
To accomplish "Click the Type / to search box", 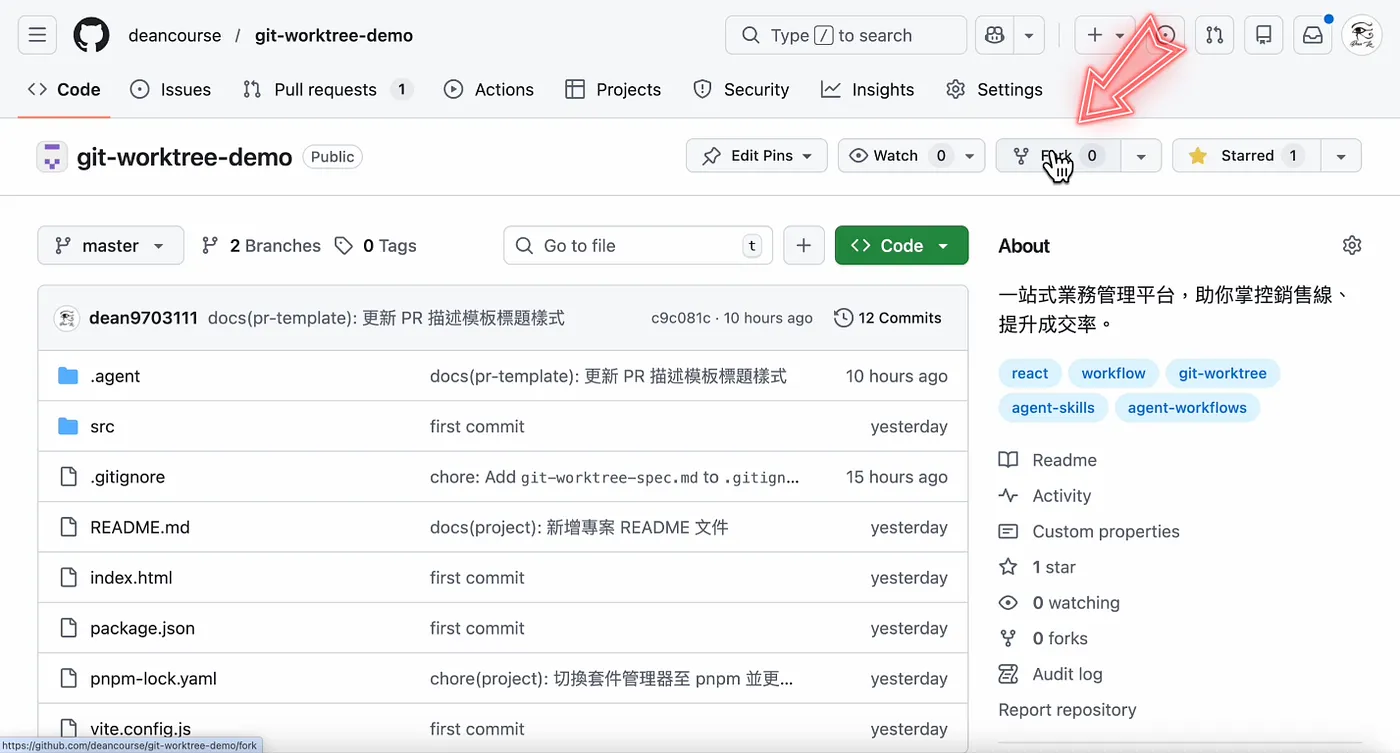I will point(846,36).
